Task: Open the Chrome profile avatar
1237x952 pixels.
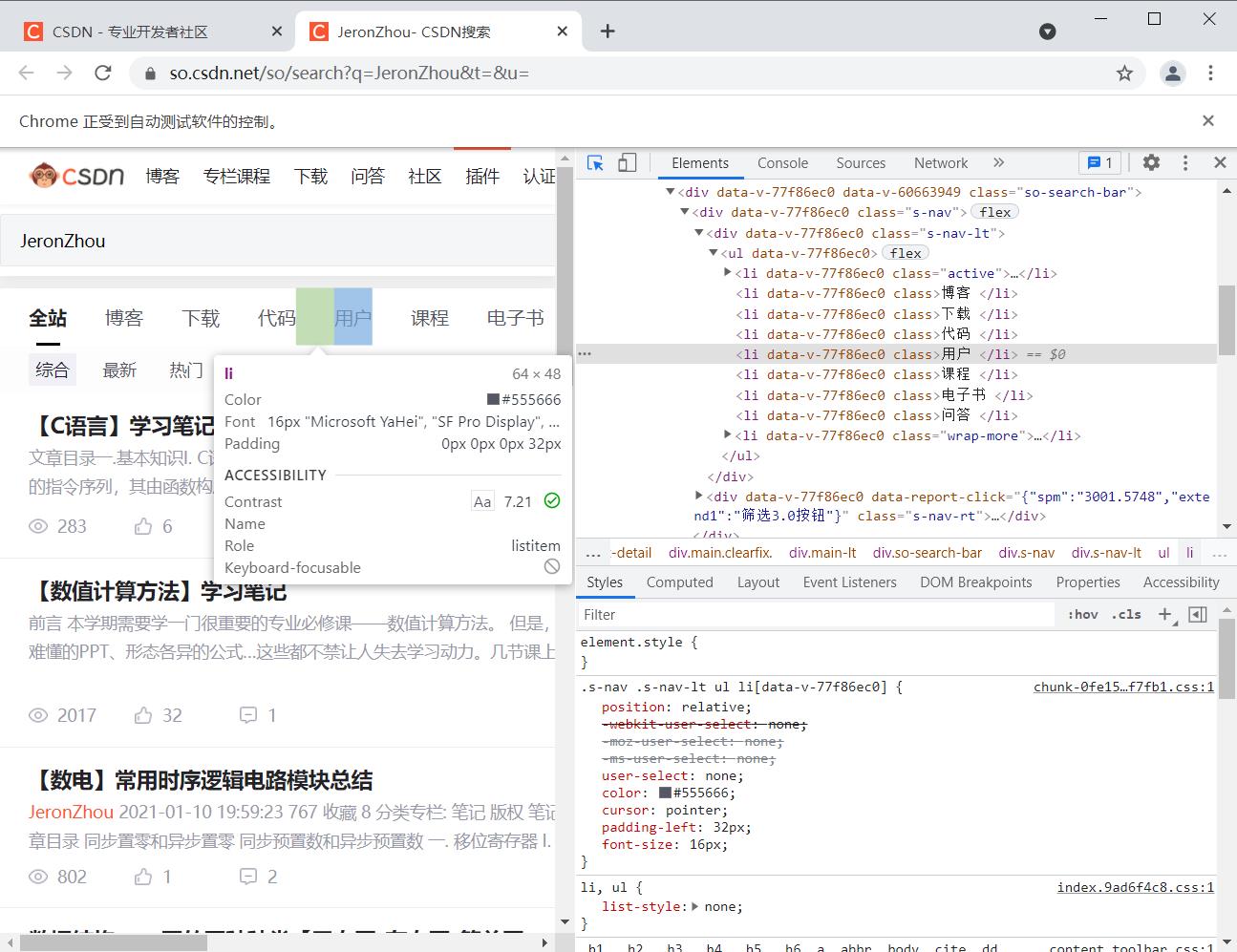Action: pos(1172,73)
